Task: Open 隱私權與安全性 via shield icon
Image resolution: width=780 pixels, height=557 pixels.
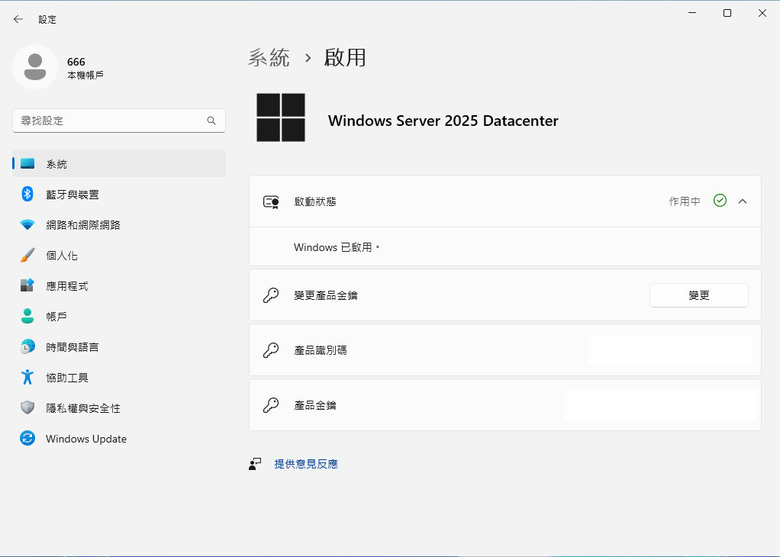Action: pos(27,408)
